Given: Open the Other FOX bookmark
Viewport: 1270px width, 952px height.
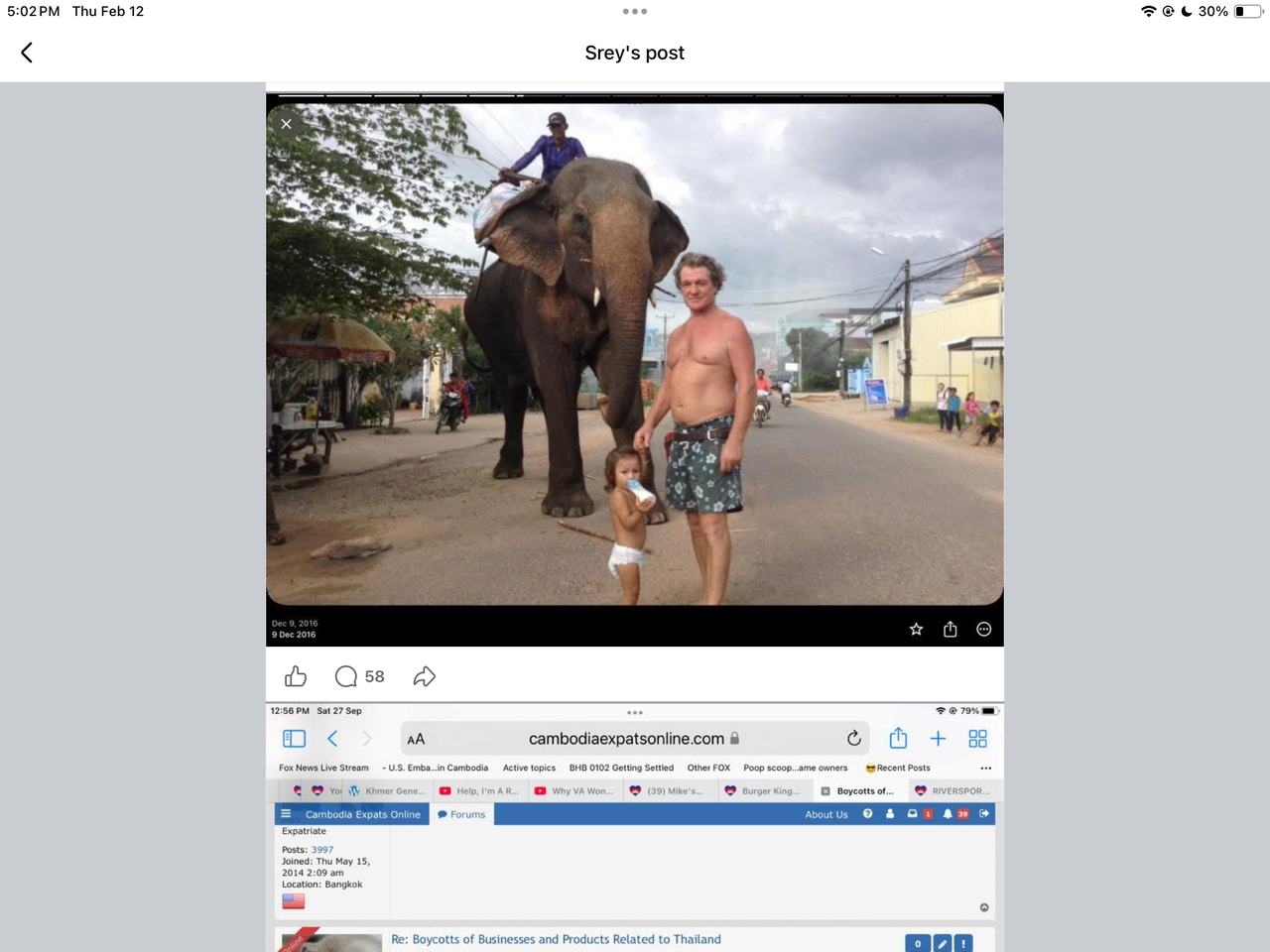Looking at the screenshot, I should pos(708,768).
